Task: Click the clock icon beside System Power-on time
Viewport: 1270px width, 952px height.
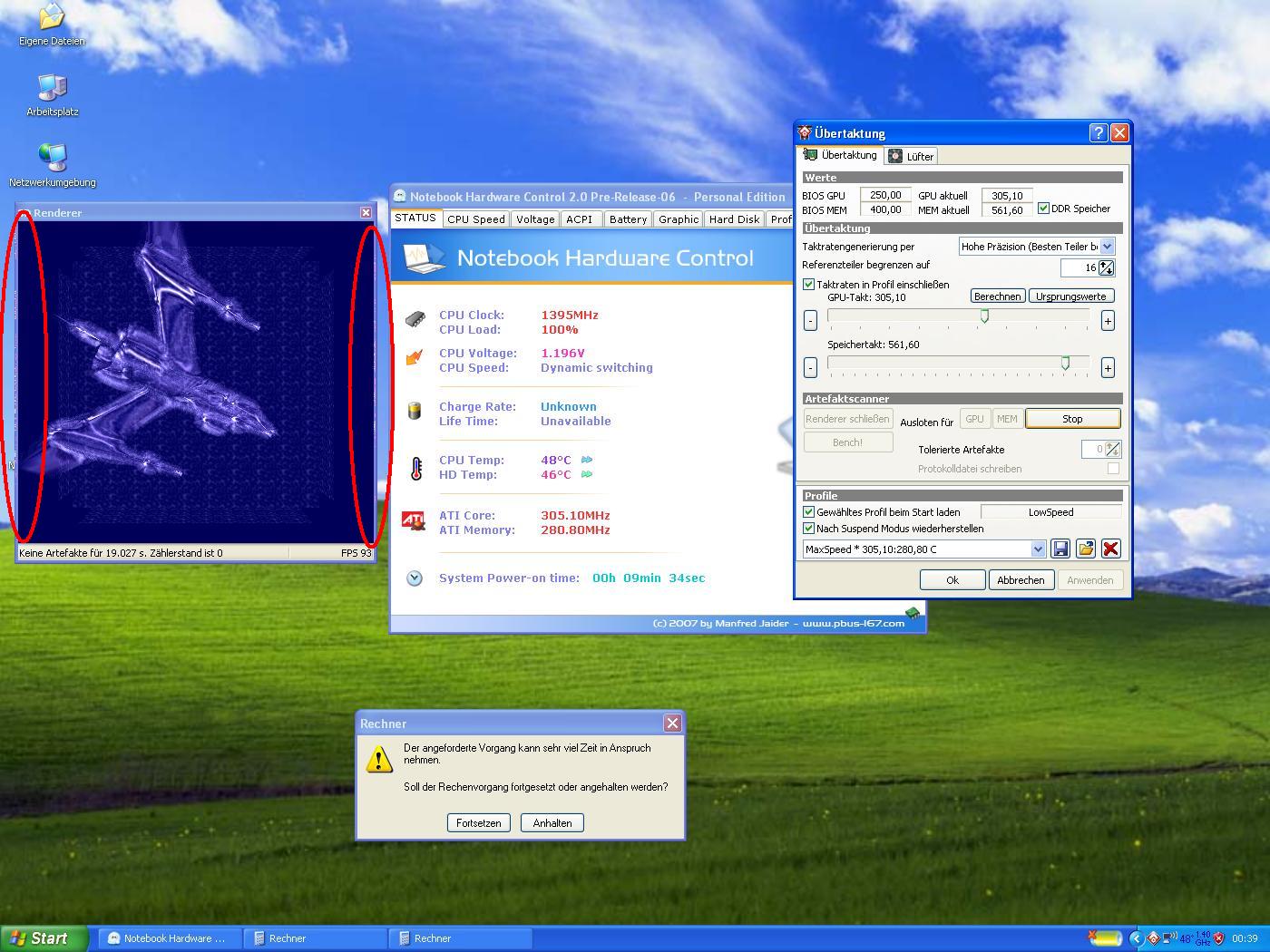Action: tap(415, 578)
